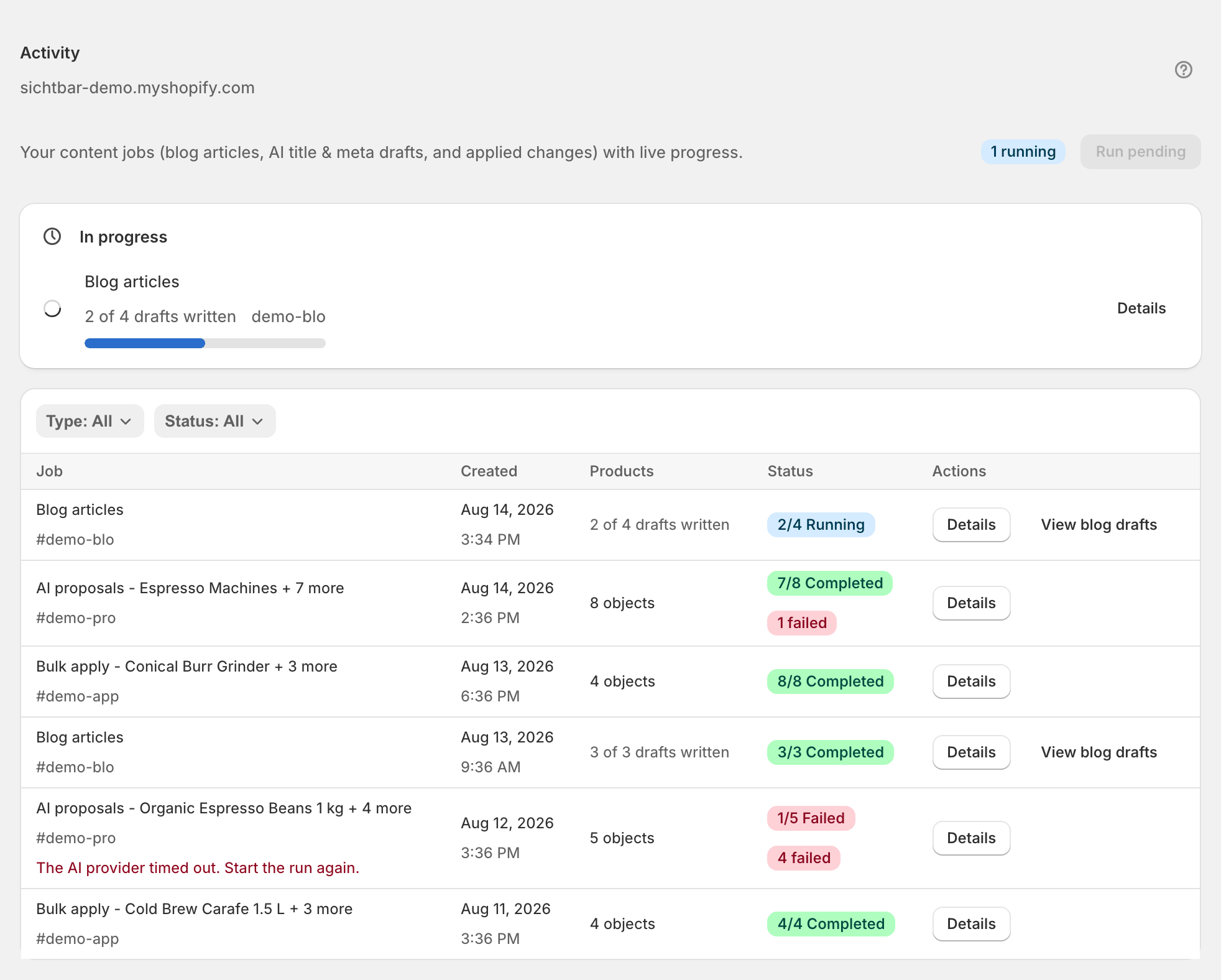Click the 9:36 AM created time
1221x980 pixels.
491,767
